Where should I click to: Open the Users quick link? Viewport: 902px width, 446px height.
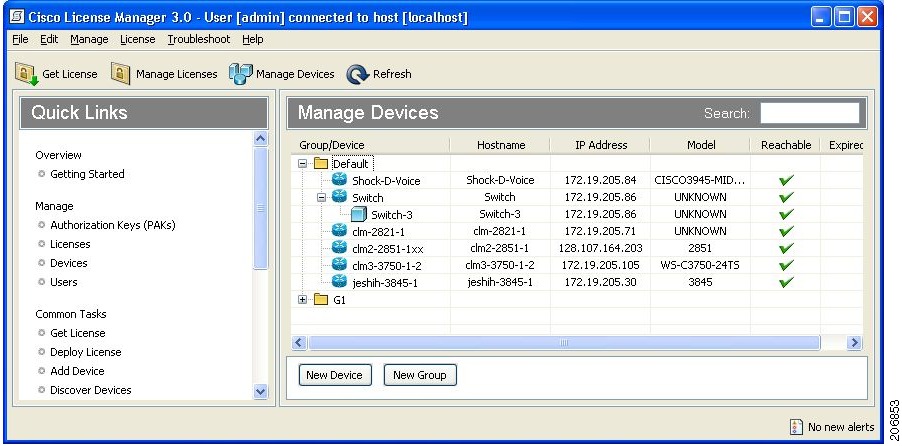click(63, 282)
